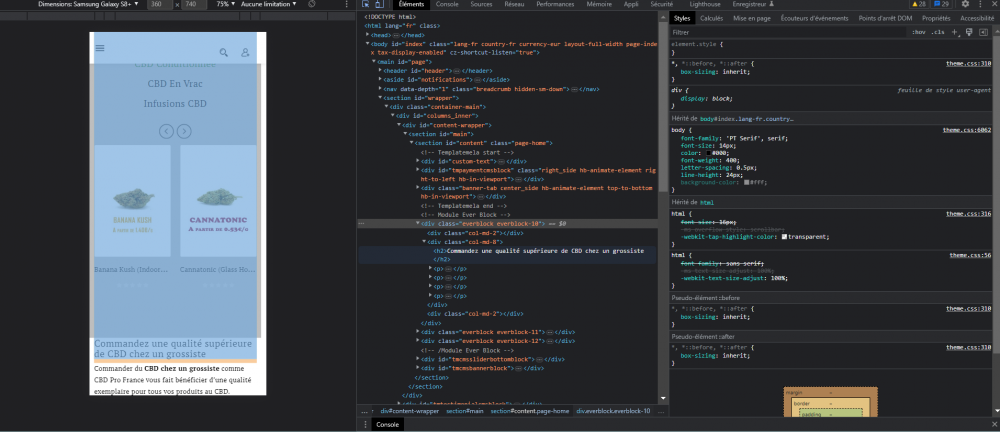Click the #000 color swatch in body rule
This screenshot has height=432, width=1000.
[x=706, y=152]
